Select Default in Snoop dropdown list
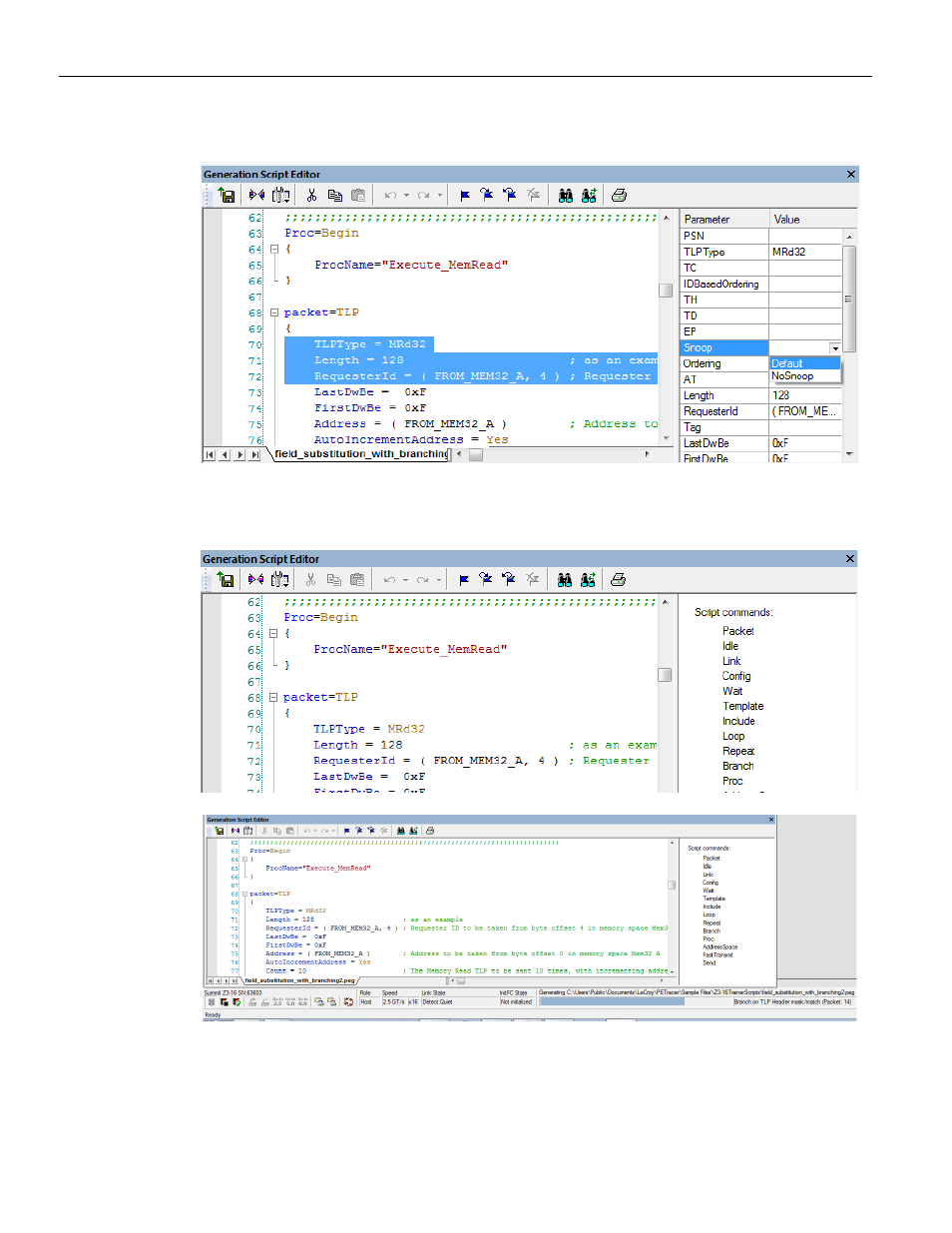 pos(804,363)
